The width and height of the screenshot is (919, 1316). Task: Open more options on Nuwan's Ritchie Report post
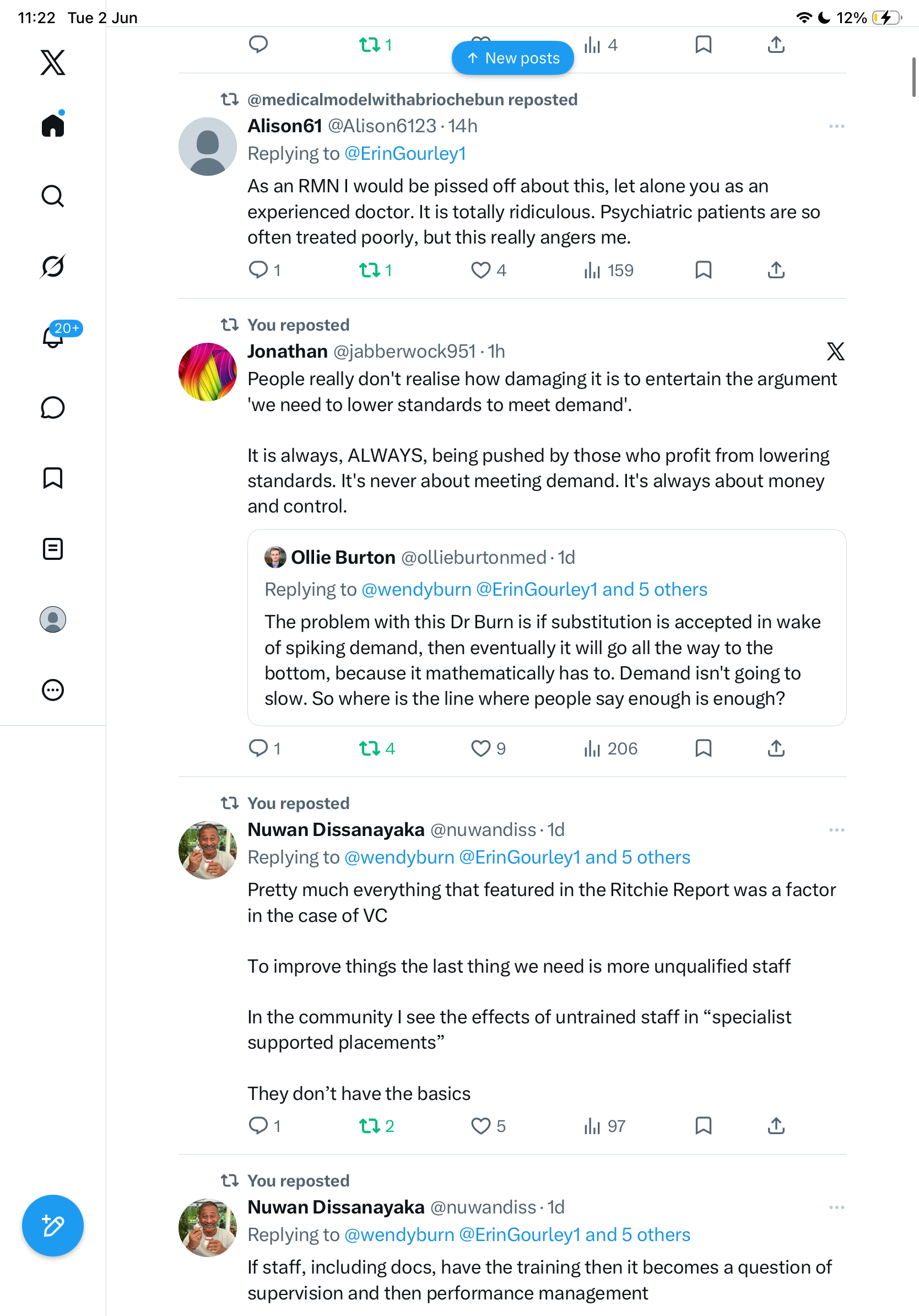click(x=836, y=830)
